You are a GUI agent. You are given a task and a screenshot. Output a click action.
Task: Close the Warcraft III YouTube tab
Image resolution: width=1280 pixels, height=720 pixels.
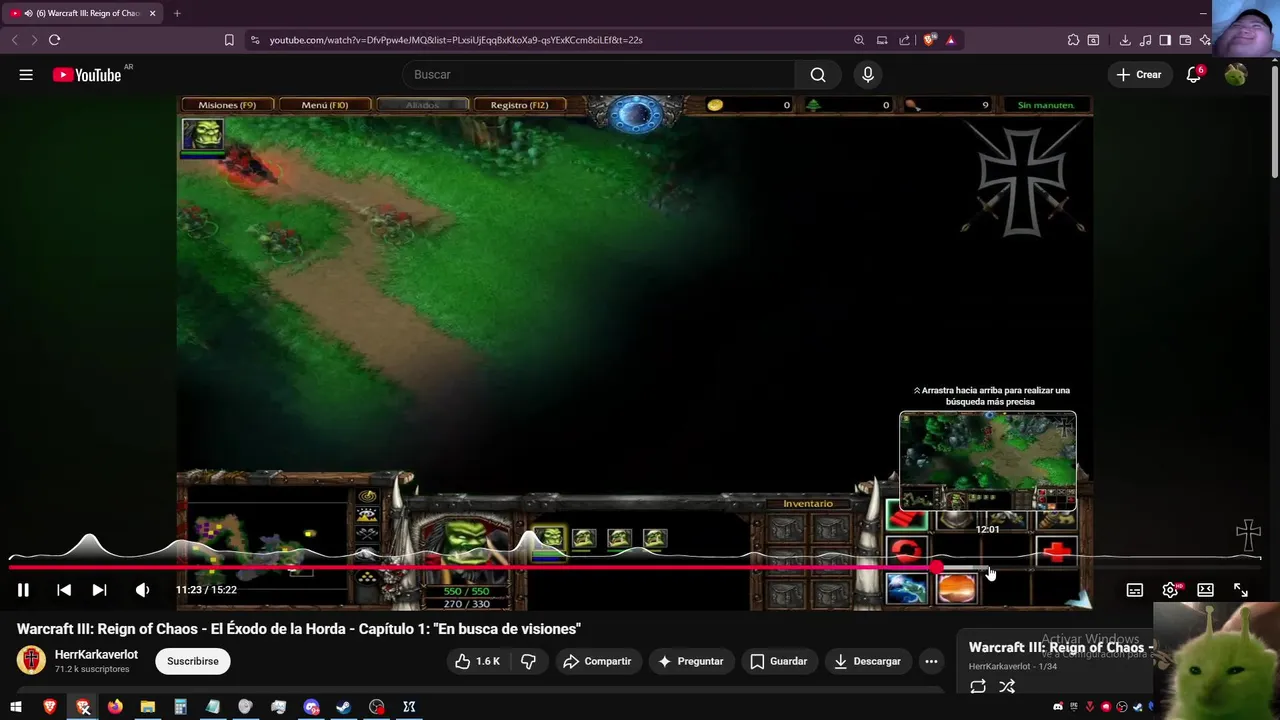(153, 13)
